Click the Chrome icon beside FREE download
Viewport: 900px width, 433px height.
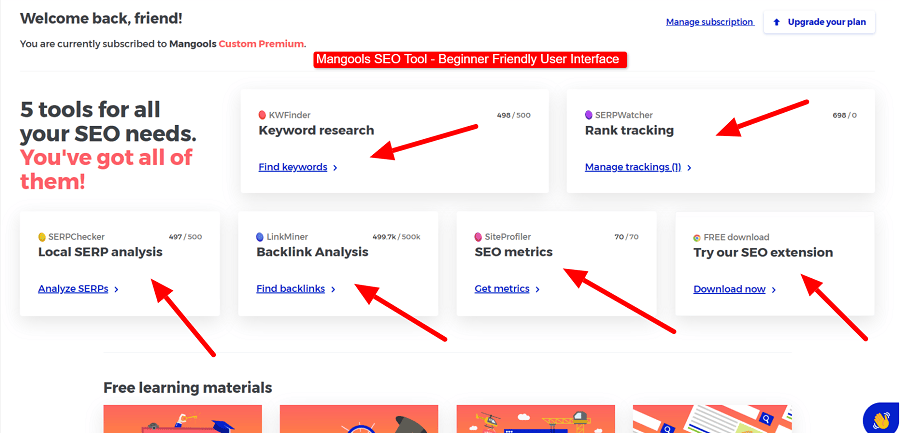(x=697, y=237)
